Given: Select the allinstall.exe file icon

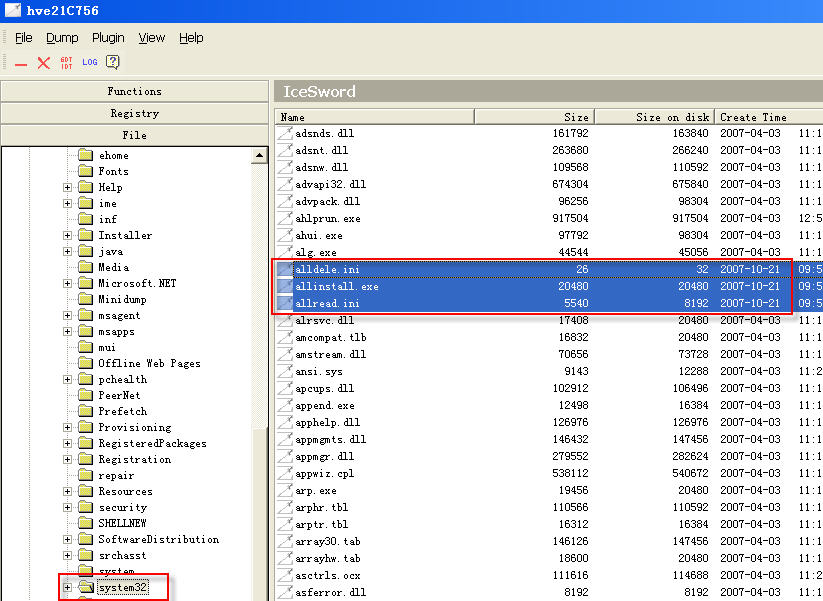Looking at the screenshot, I should (x=286, y=286).
